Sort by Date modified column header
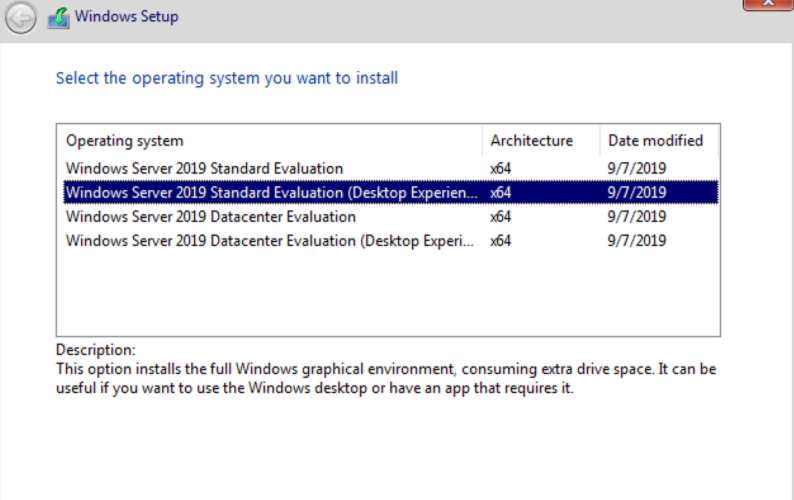This screenshot has width=794, height=500. coord(659,140)
